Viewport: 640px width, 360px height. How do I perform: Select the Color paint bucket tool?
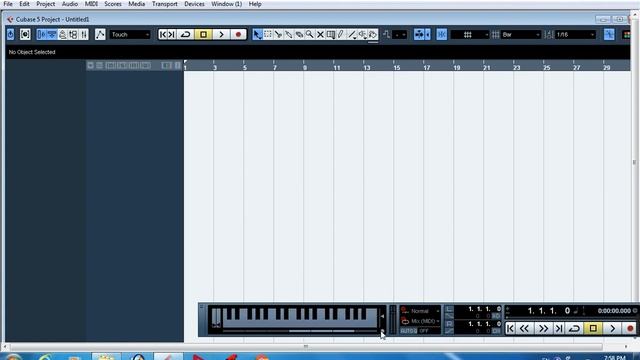(x=373, y=35)
